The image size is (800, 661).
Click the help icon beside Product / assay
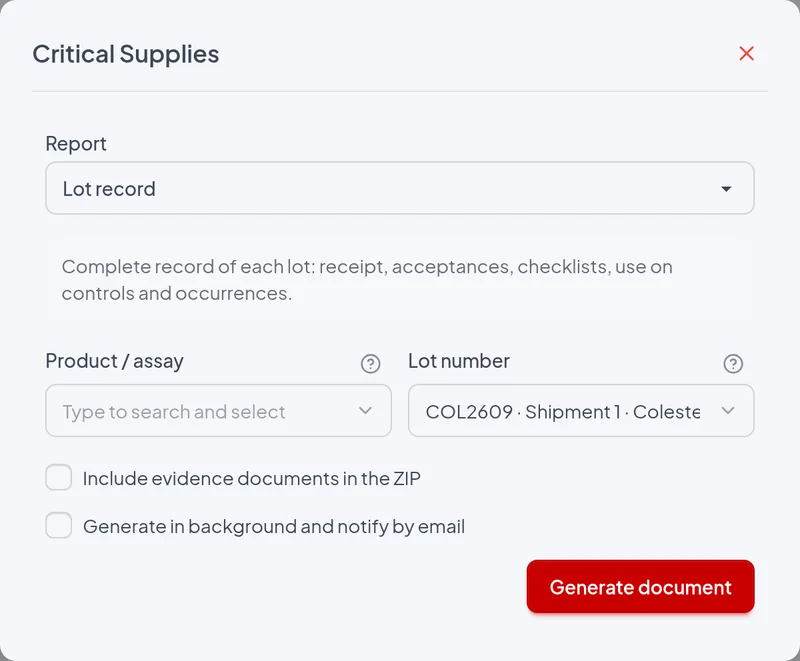click(x=370, y=364)
